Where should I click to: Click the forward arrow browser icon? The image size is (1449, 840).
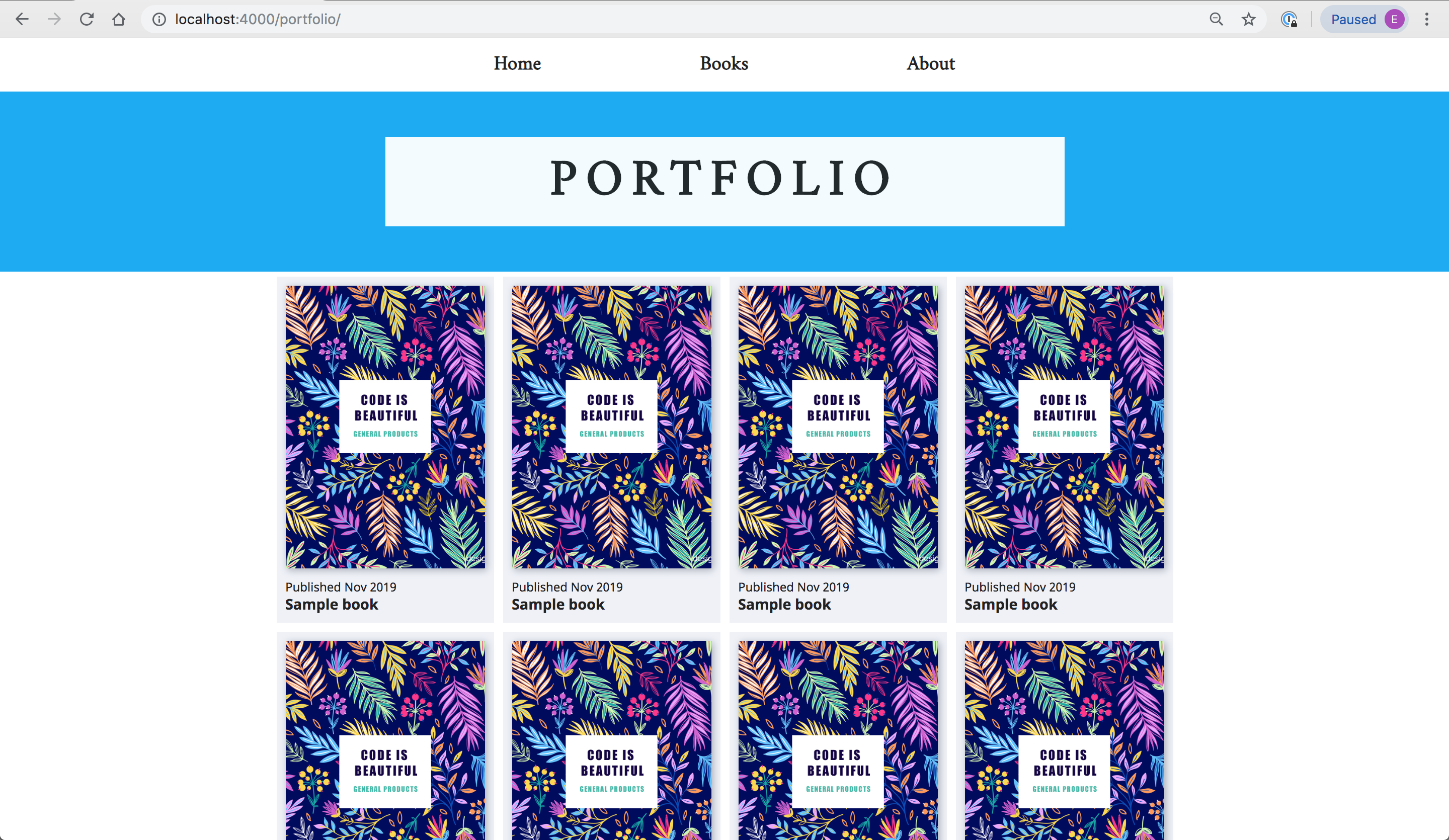(x=55, y=19)
